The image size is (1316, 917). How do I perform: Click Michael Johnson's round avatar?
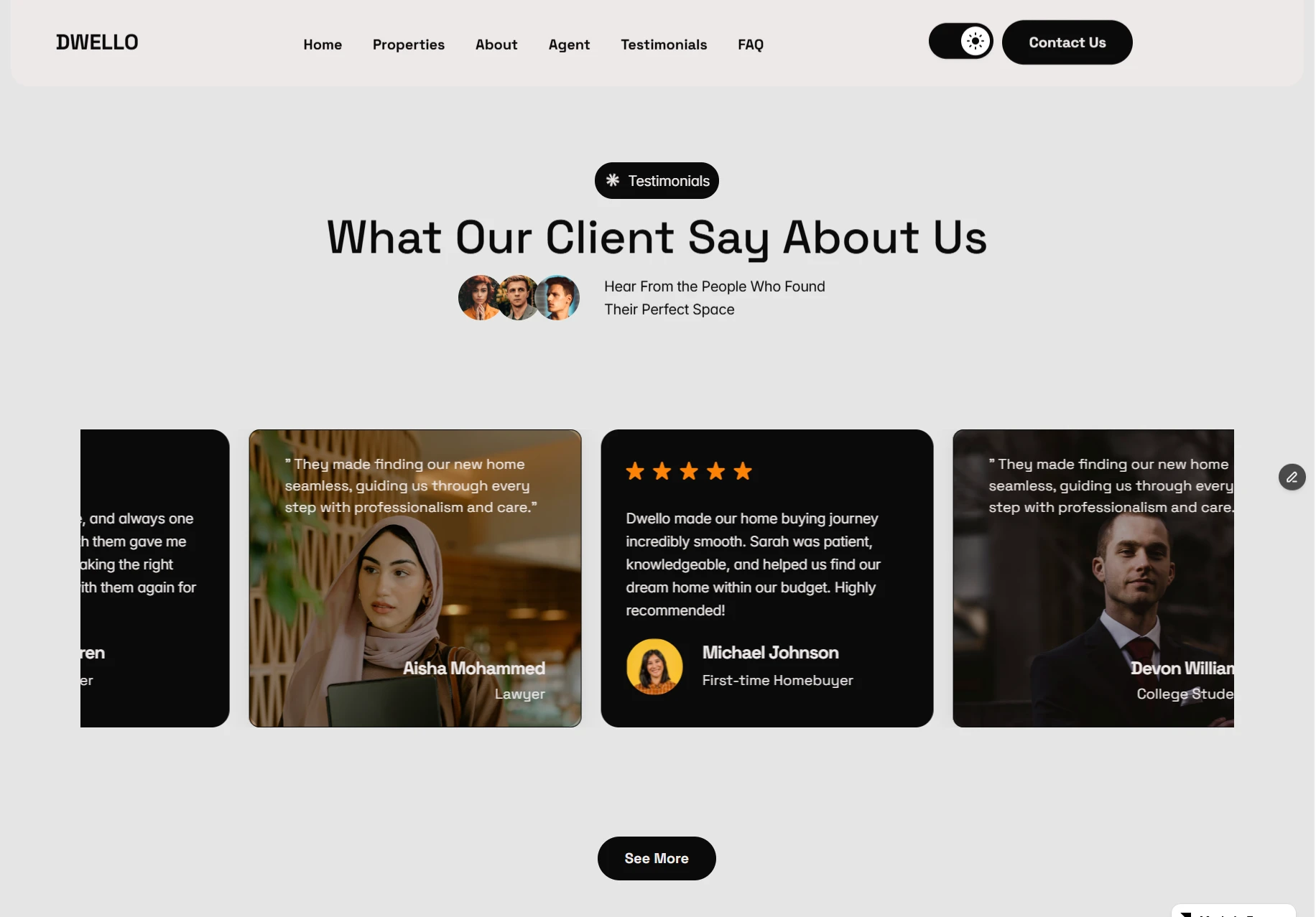(654, 666)
